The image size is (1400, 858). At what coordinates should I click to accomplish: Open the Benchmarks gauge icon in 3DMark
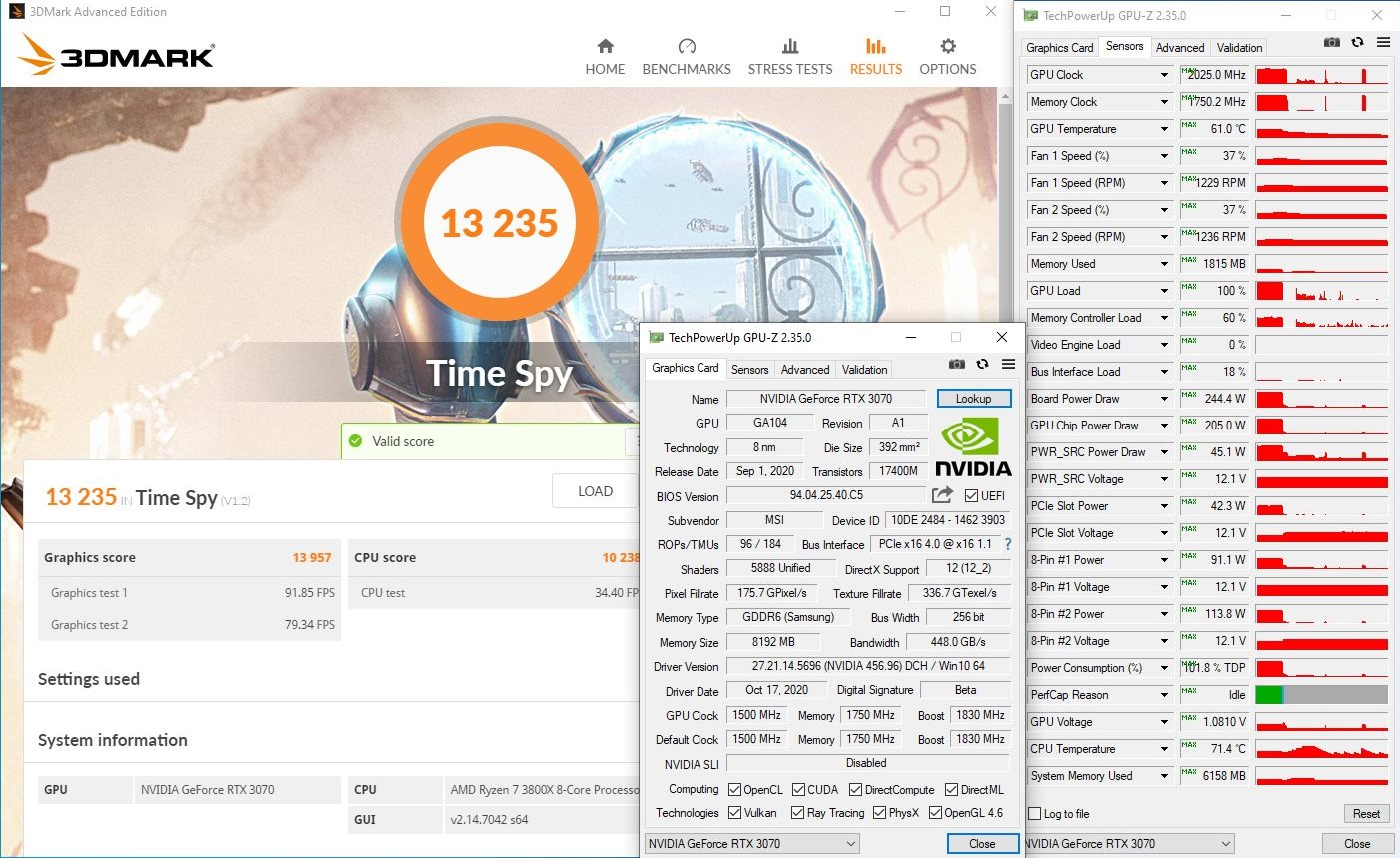pyautogui.click(x=687, y=46)
